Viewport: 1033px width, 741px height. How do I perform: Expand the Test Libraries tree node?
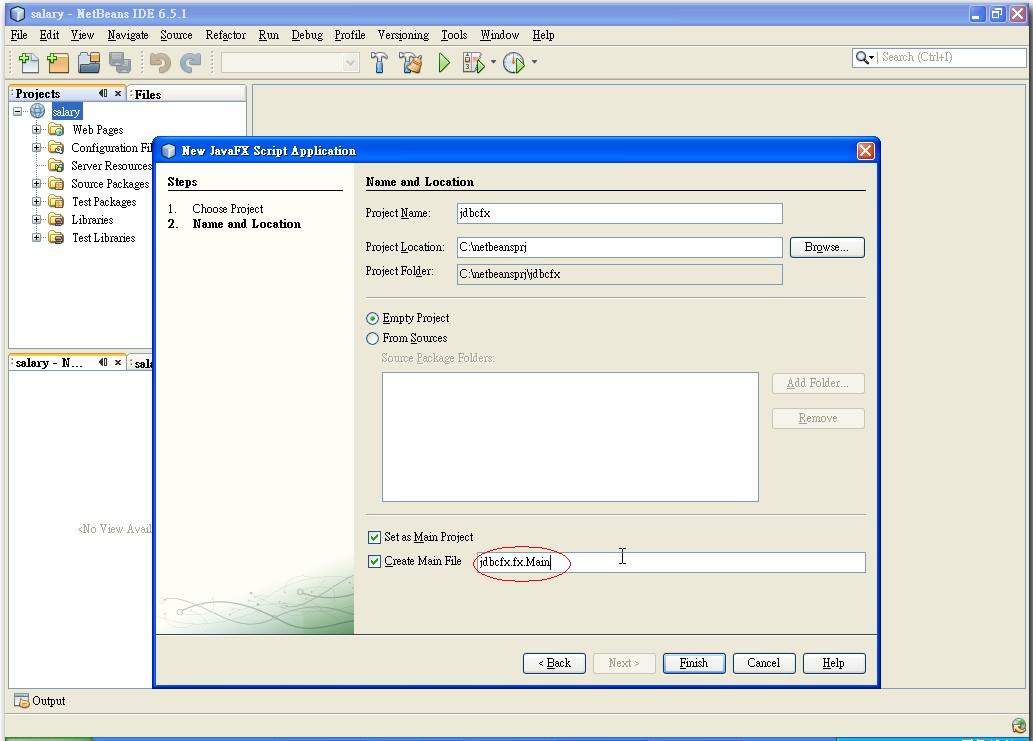click(x=36, y=238)
